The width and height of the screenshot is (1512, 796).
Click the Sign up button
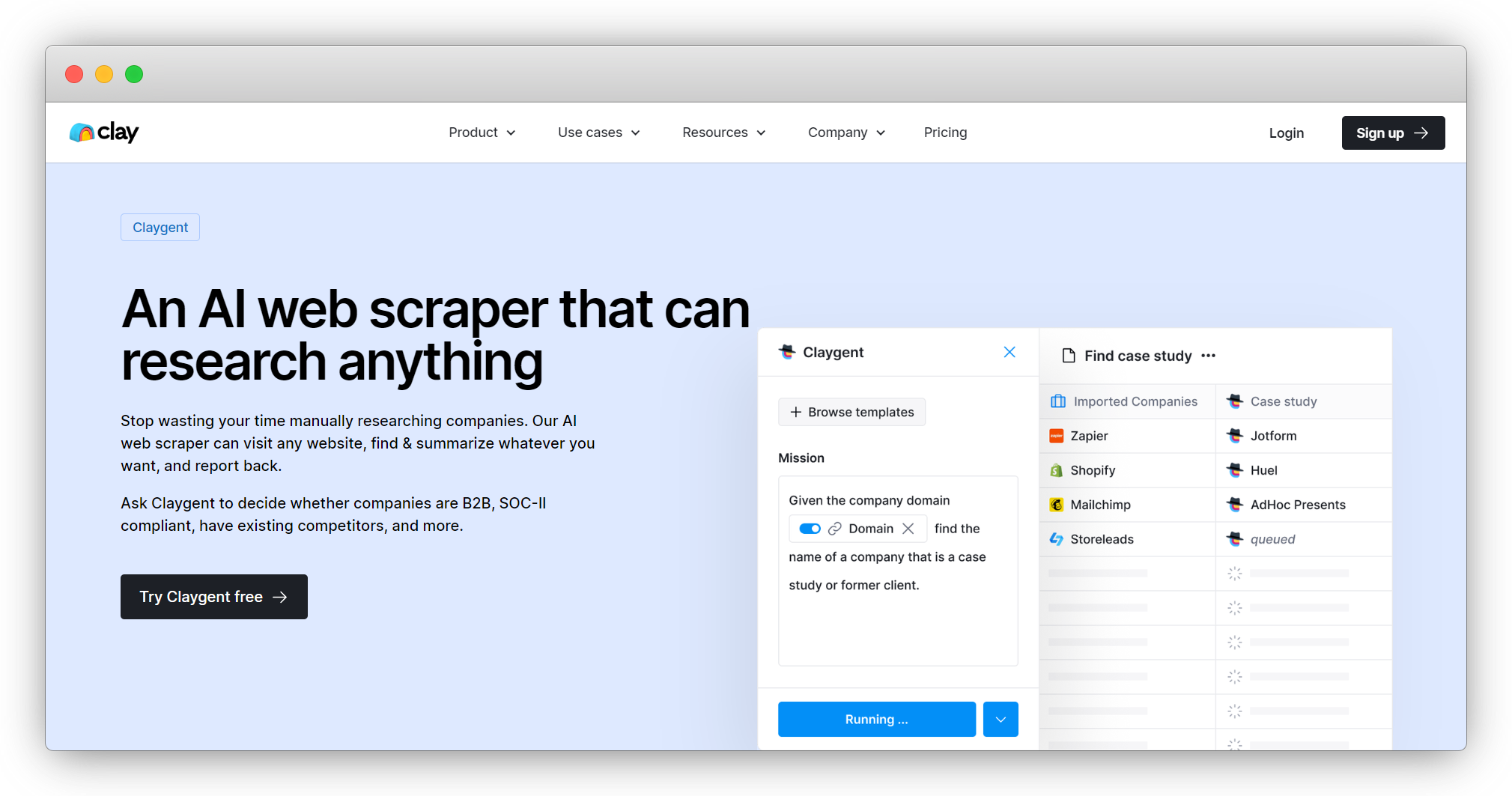pyautogui.click(x=1393, y=133)
